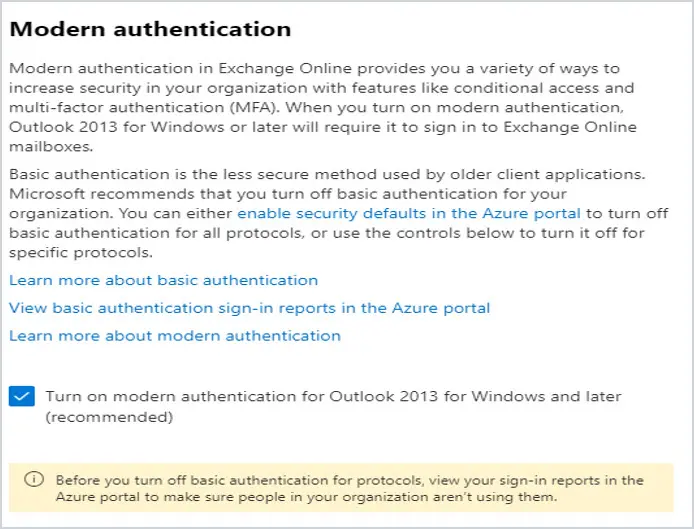Screen dimensions: 694x529
Task: Open 'Learn more about modern authentication' link
Action: click(175, 336)
